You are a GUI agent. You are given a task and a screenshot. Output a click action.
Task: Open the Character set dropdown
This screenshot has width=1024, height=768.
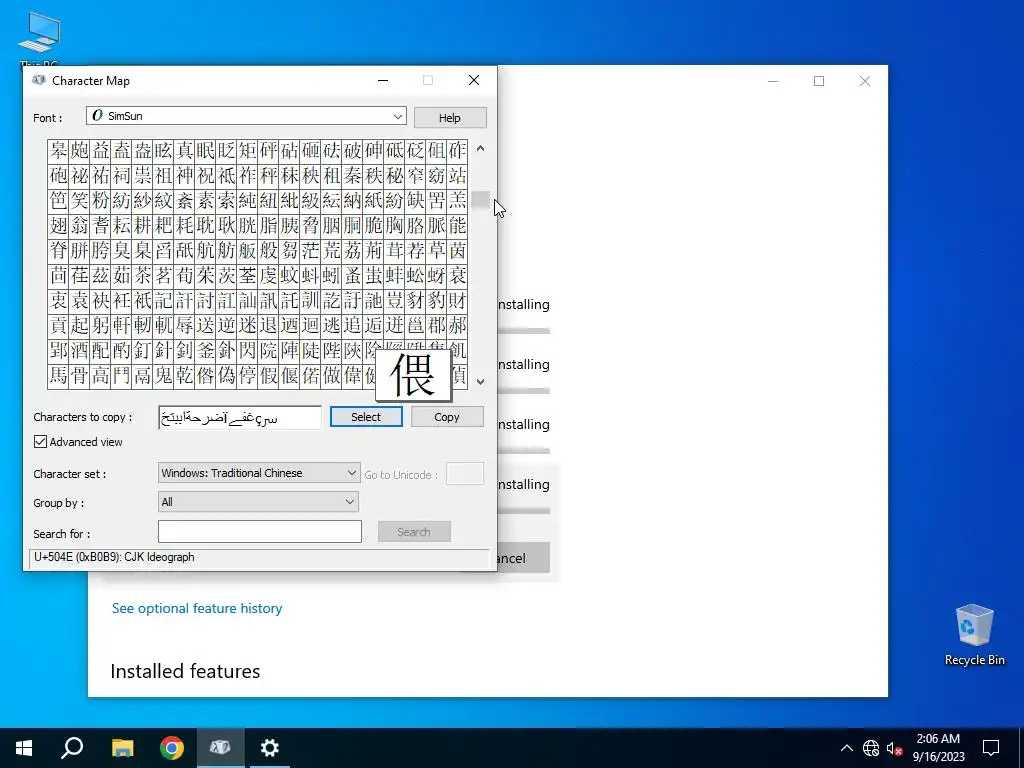click(259, 473)
